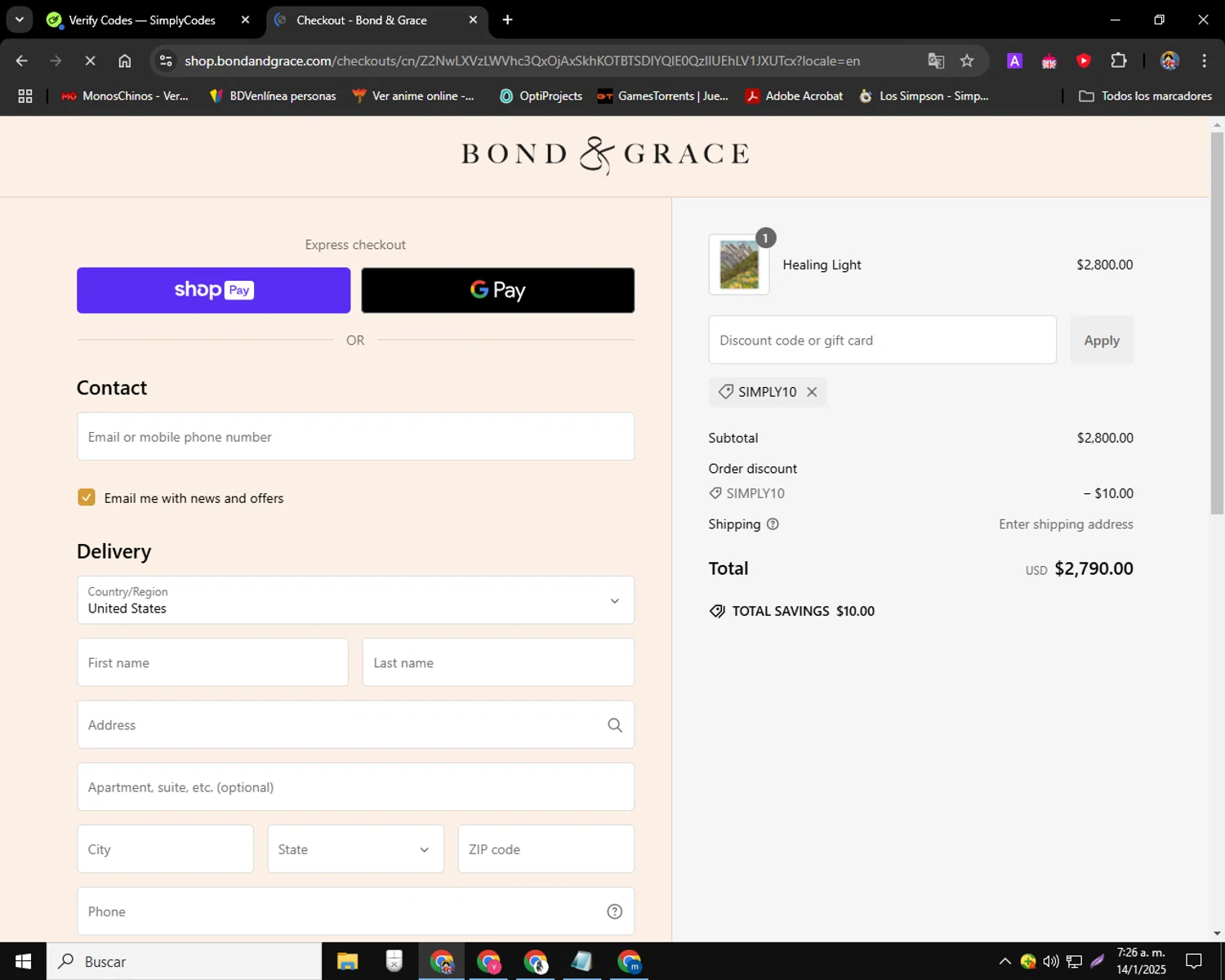Open the red shield extension
Screen dimensions: 1225x980
click(x=1084, y=60)
